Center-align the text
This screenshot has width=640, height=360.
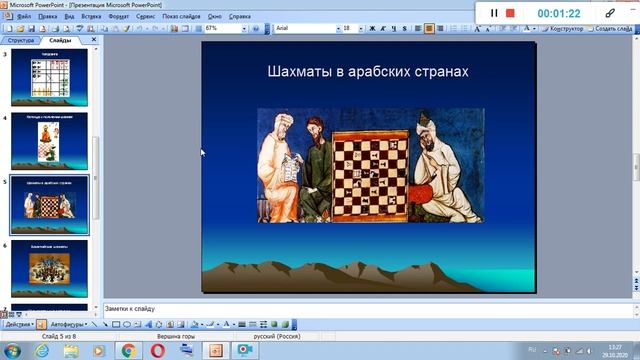429,29
